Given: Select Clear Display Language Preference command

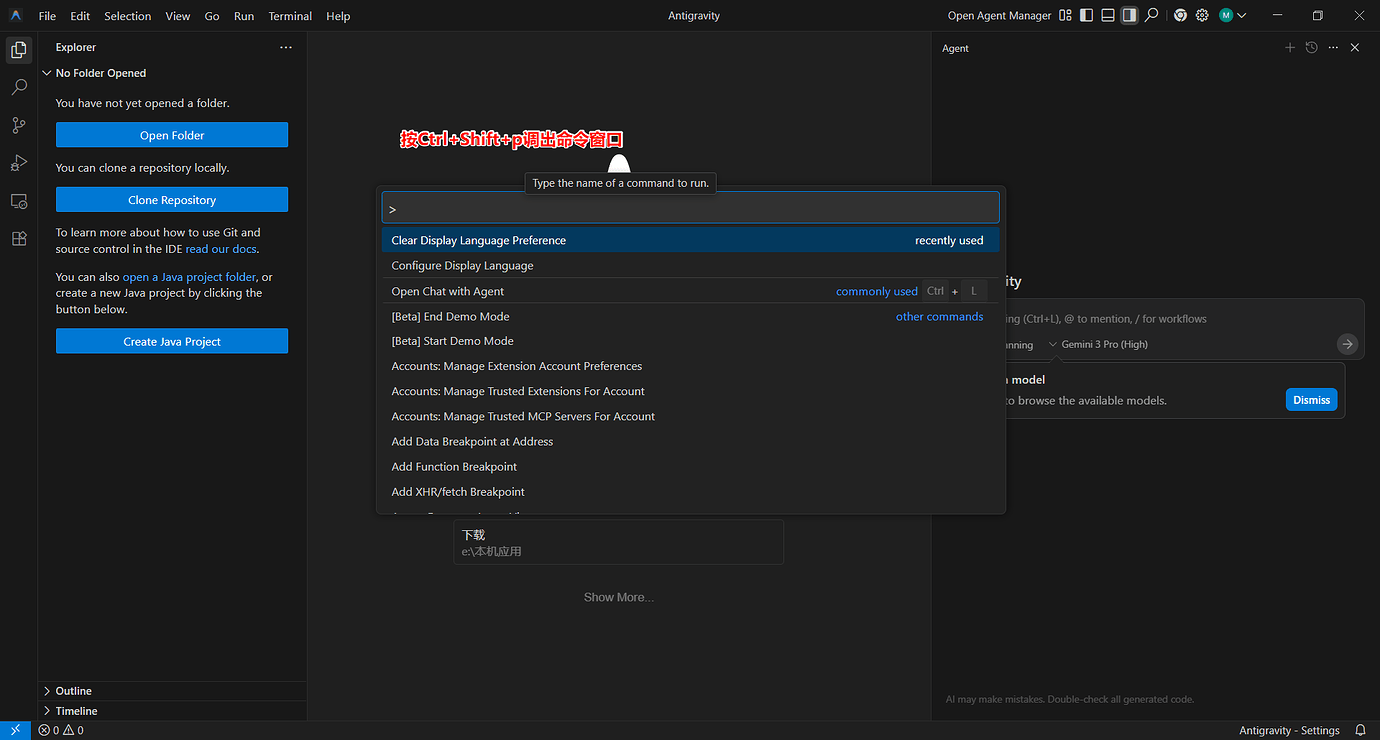Looking at the screenshot, I should (x=690, y=240).
